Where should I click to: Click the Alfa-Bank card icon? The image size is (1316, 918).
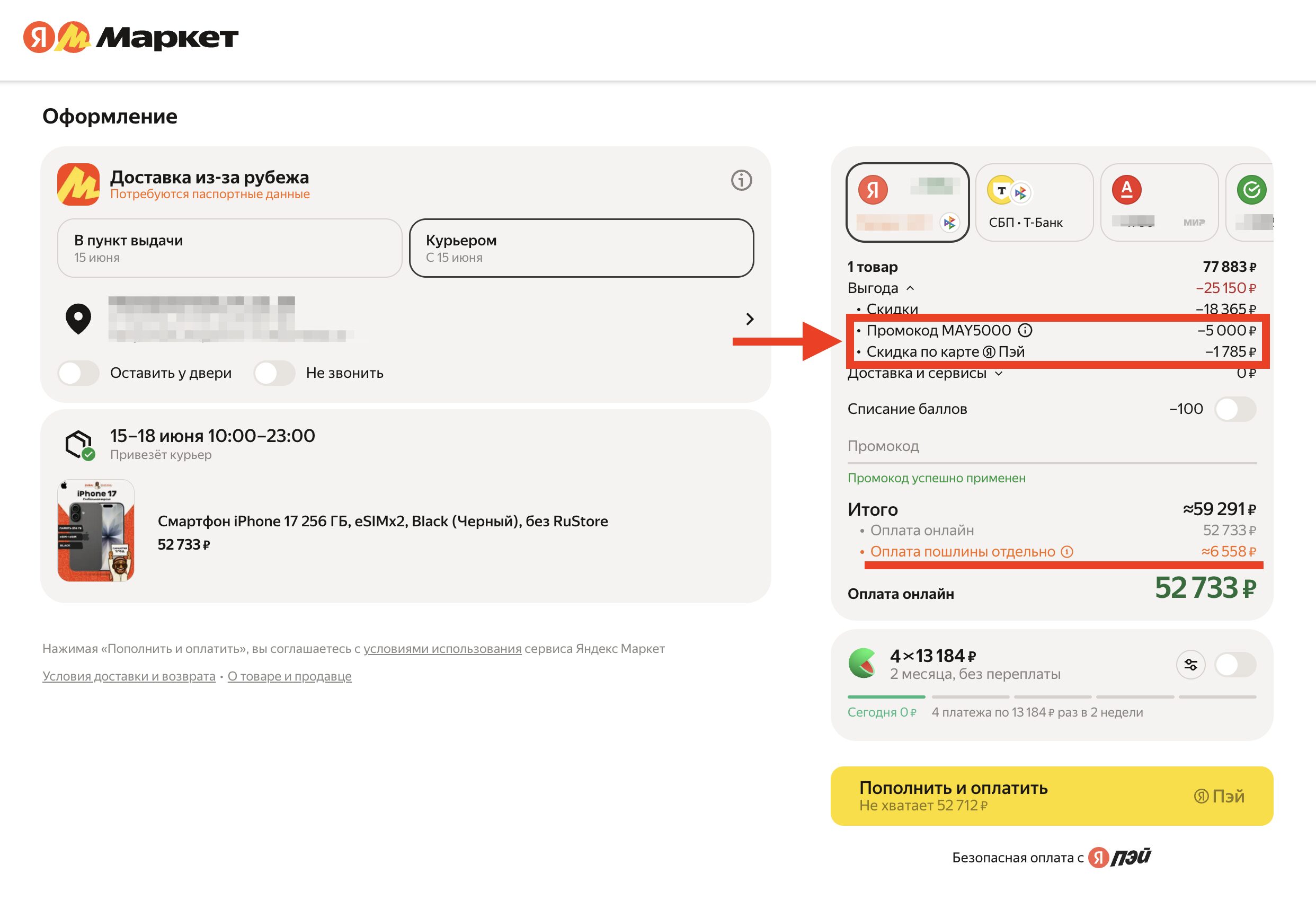point(1126,190)
